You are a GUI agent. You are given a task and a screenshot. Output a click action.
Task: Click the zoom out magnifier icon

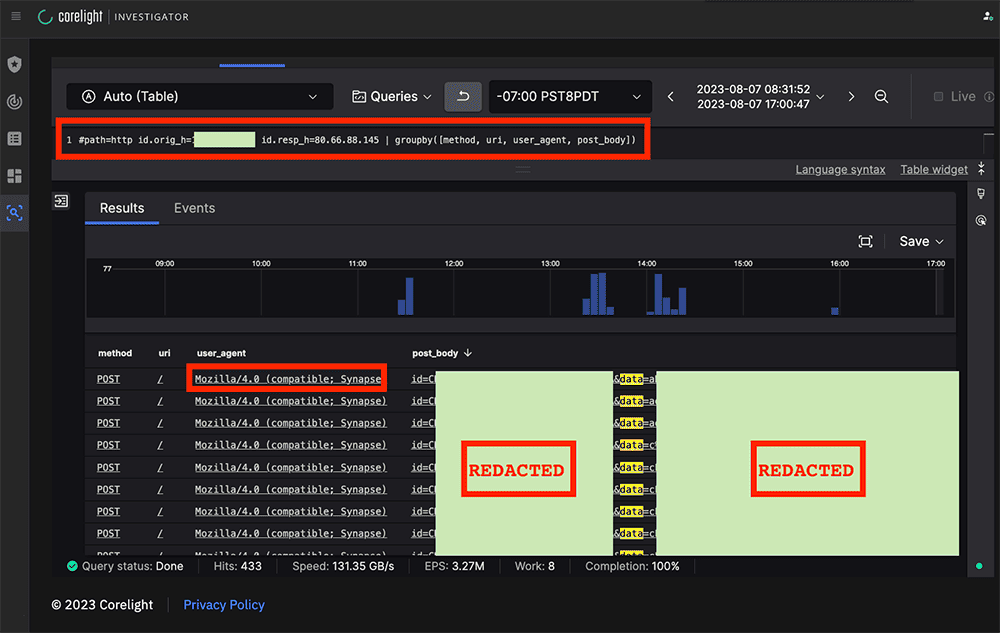pyautogui.click(x=881, y=97)
